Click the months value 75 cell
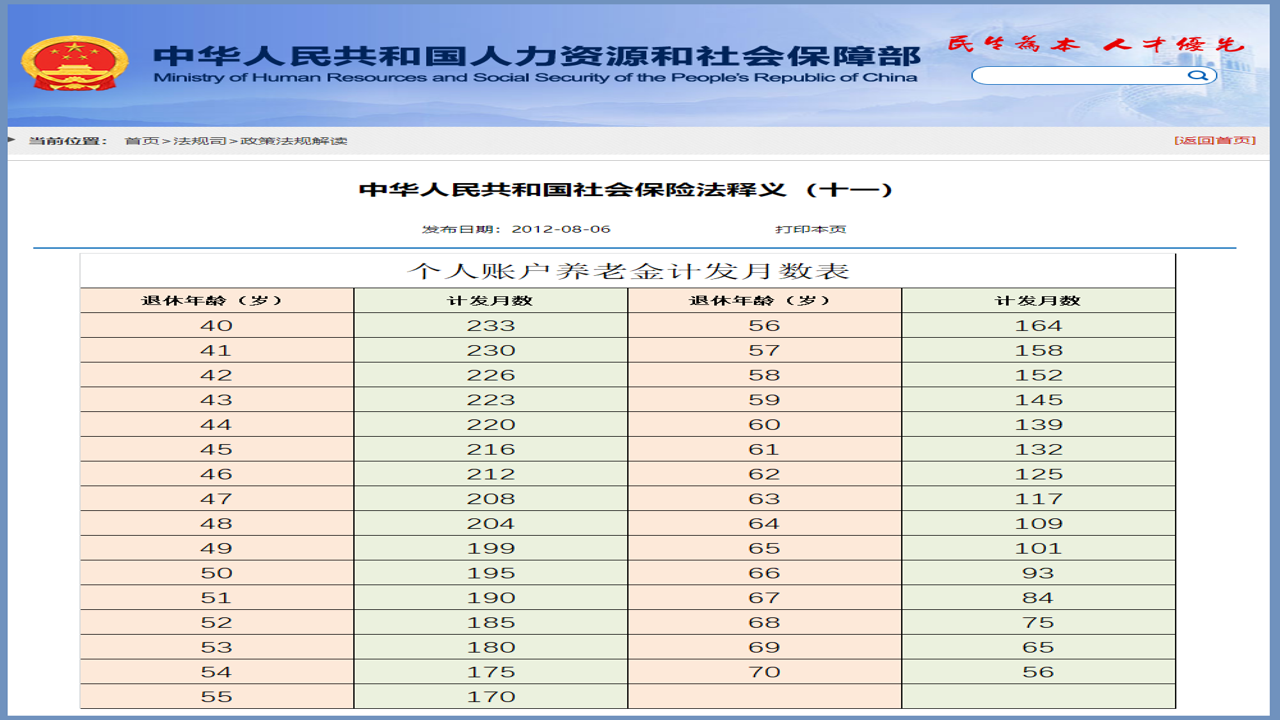 (x=1039, y=622)
